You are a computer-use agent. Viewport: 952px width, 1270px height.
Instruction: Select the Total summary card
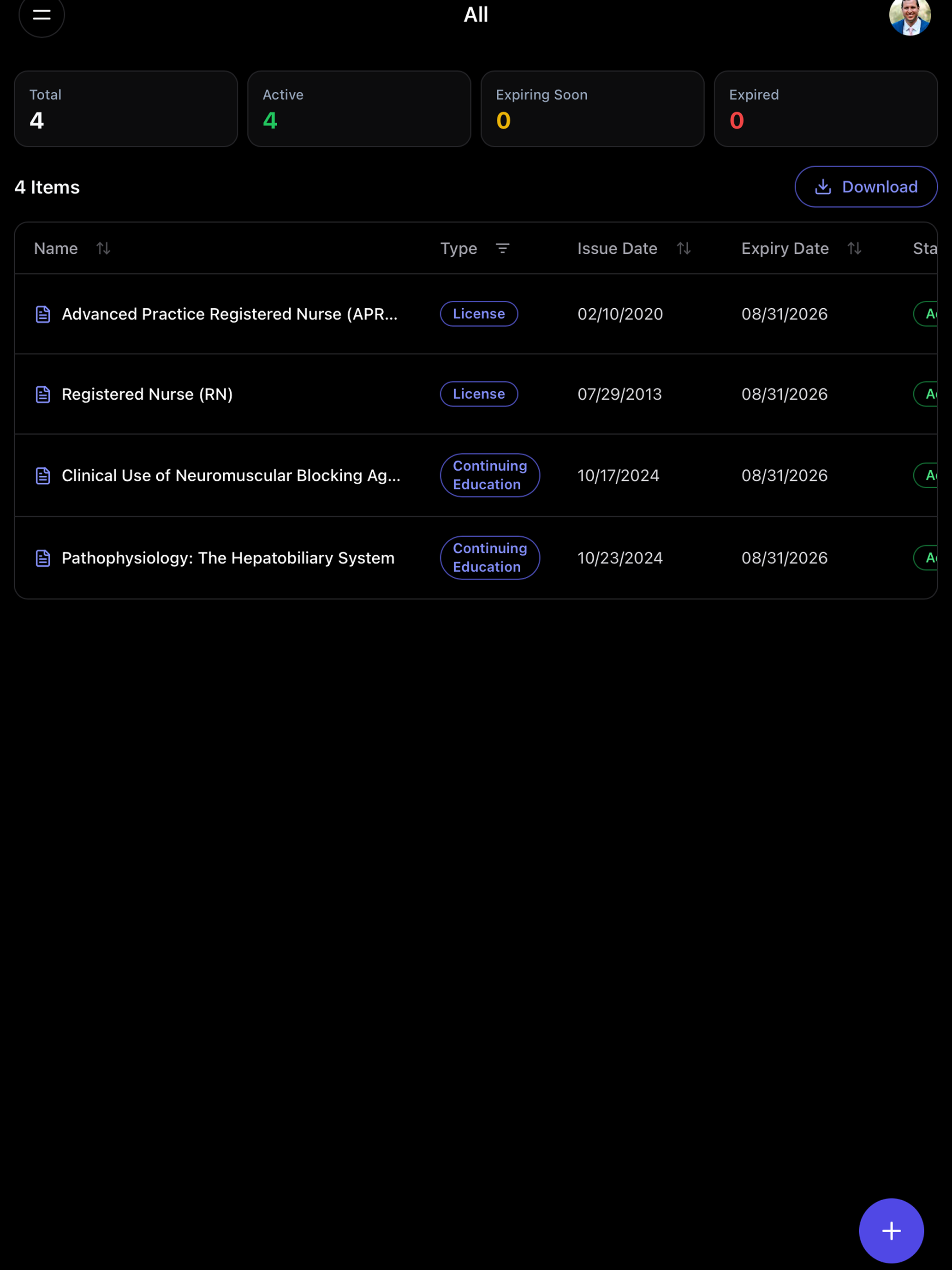[x=125, y=108]
